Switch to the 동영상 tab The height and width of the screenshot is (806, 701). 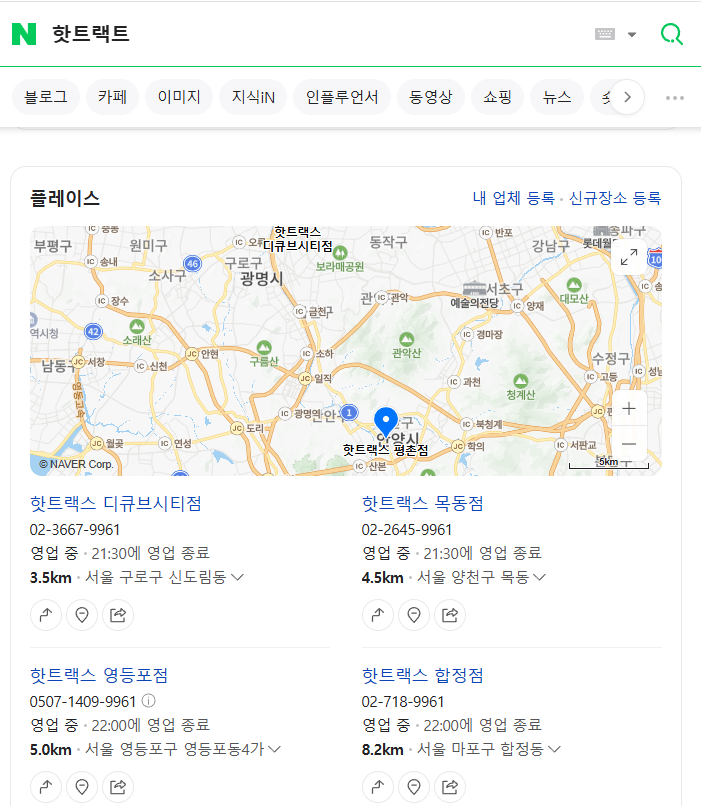point(431,97)
